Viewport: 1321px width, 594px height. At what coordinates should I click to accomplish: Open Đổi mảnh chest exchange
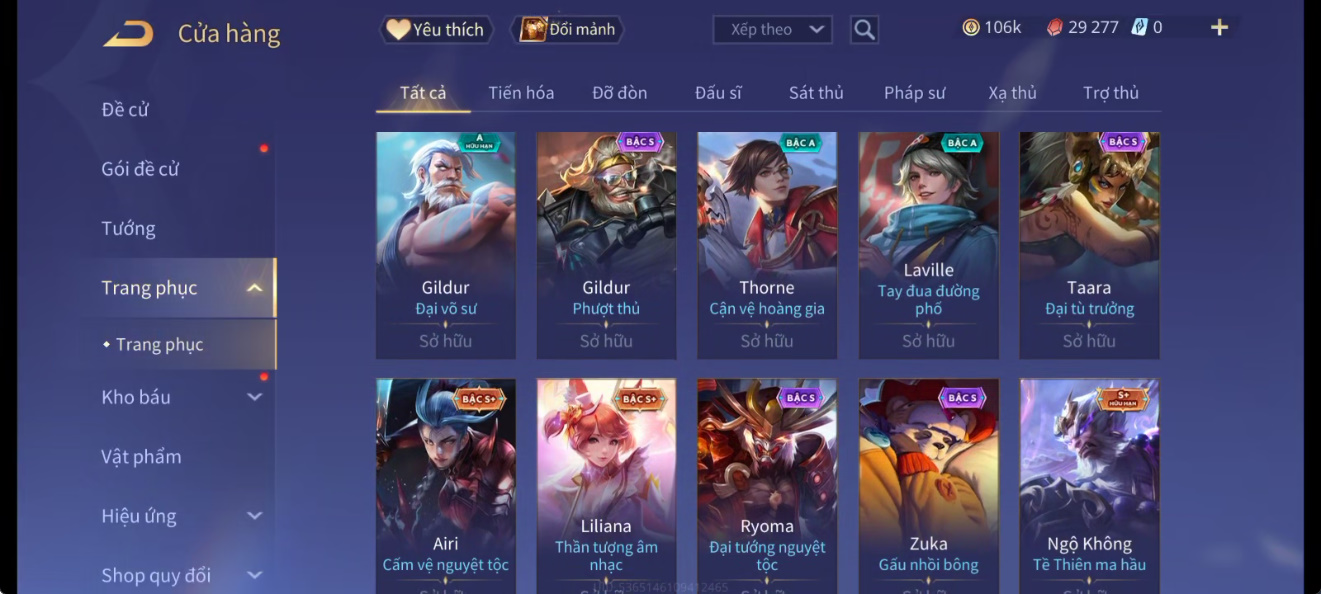[x=567, y=30]
